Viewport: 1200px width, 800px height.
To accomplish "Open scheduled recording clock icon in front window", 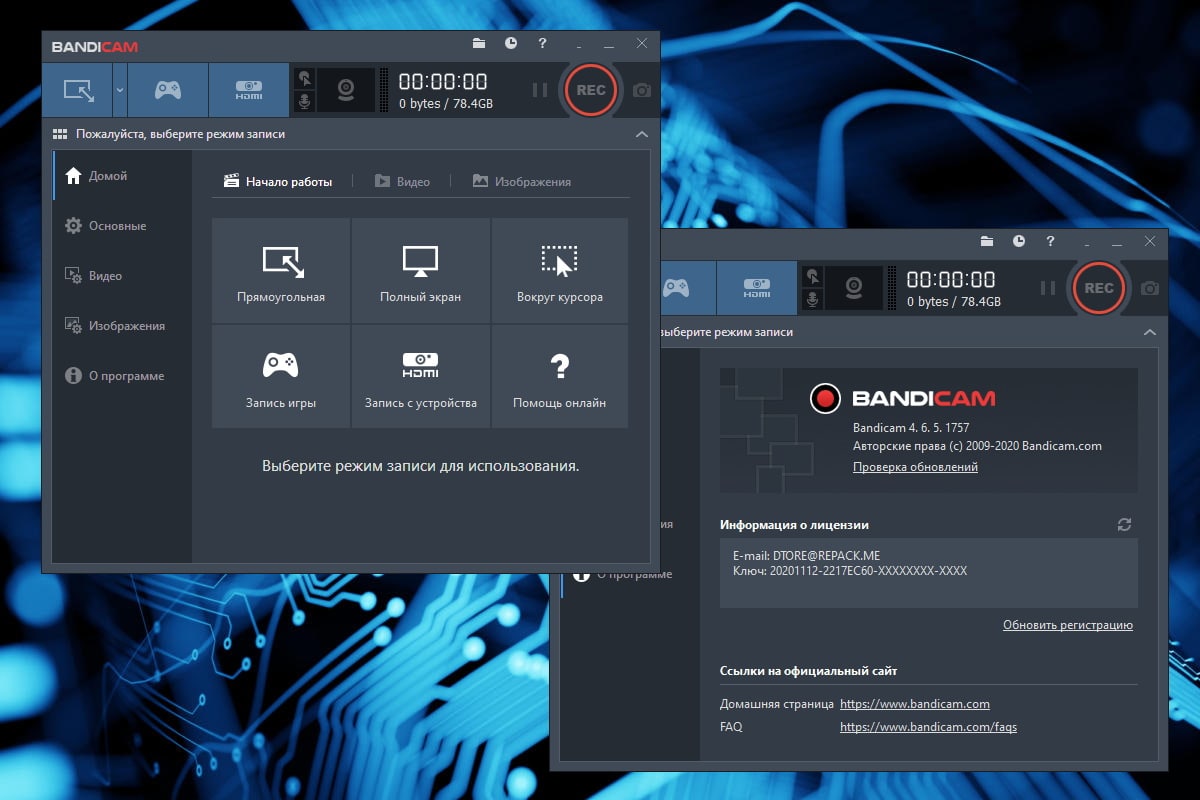I will coord(511,44).
